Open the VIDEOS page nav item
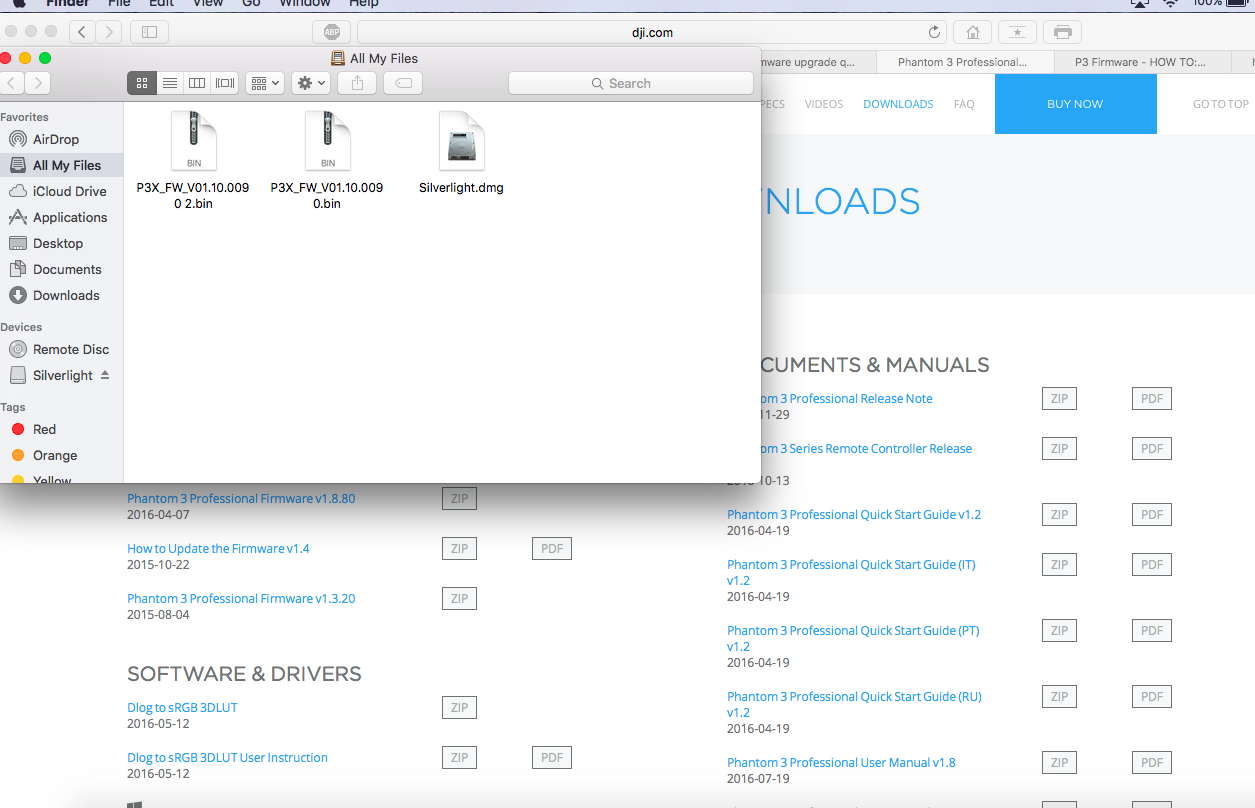The image size is (1255, 808). [824, 104]
